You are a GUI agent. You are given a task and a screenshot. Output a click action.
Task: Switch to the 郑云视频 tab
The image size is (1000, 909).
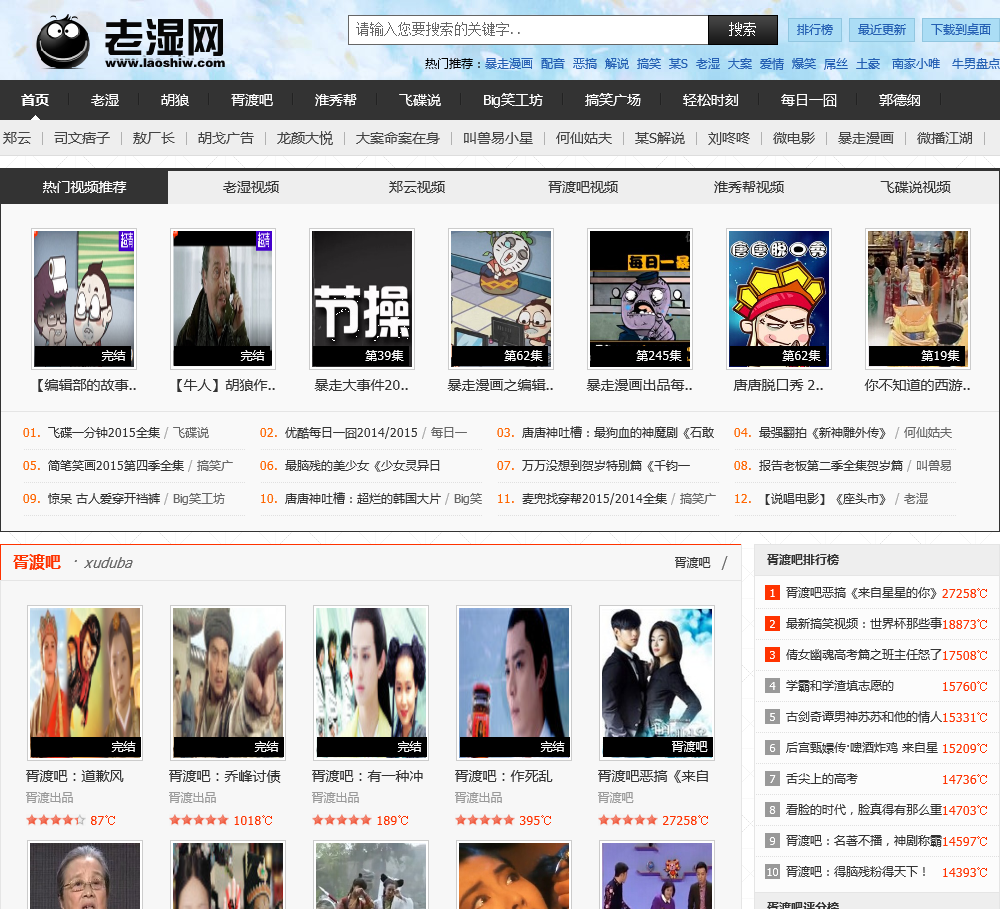coord(416,187)
